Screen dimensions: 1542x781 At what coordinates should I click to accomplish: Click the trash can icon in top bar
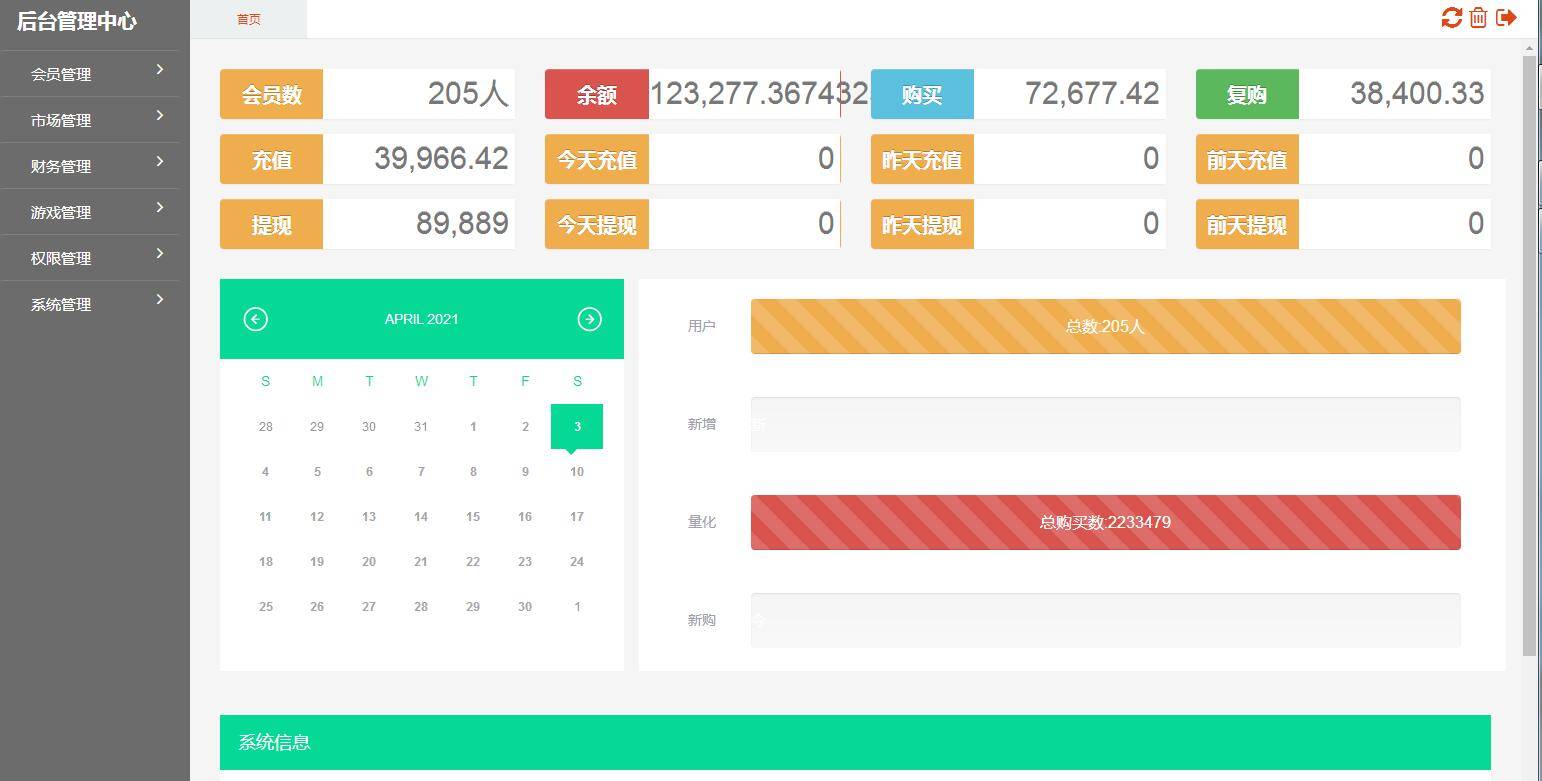click(1478, 18)
